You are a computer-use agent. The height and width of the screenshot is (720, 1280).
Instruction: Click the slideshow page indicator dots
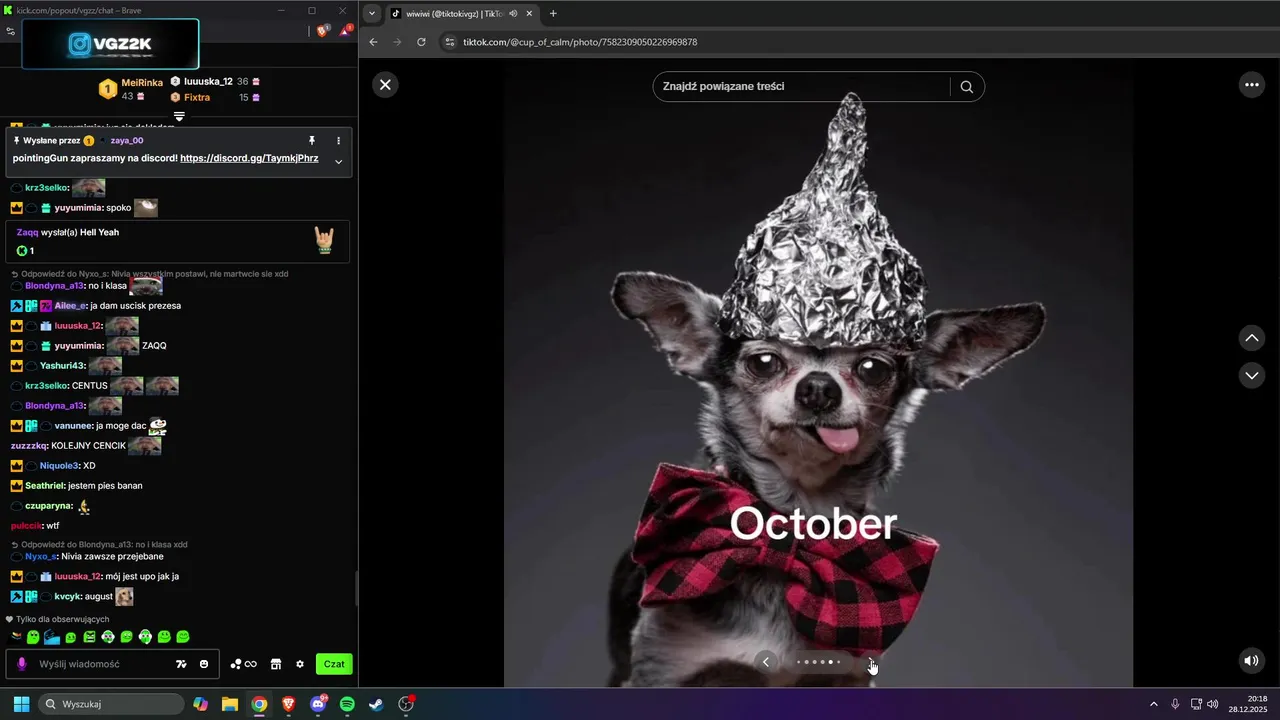(x=818, y=662)
